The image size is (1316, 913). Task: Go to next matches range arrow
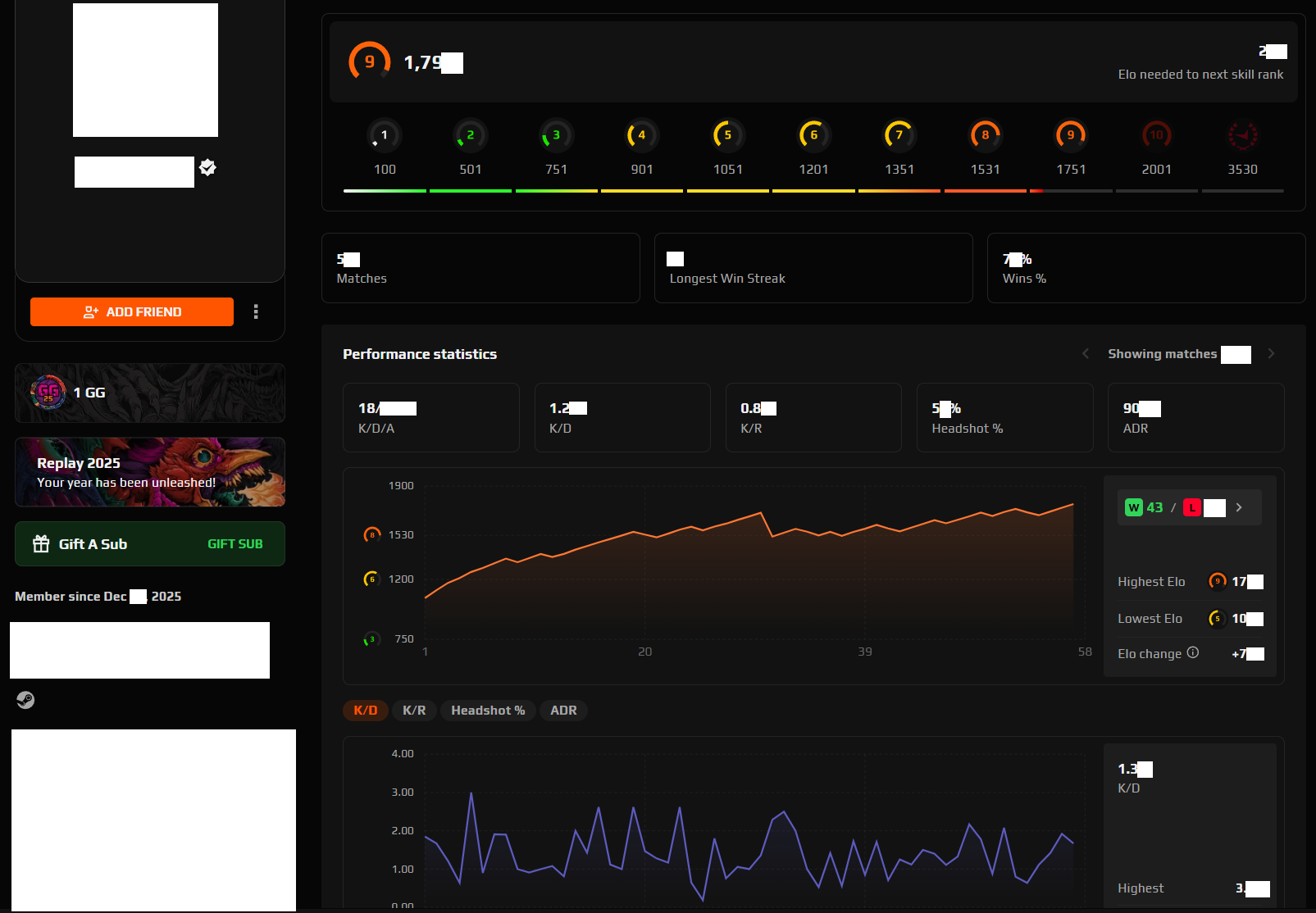click(x=1271, y=353)
